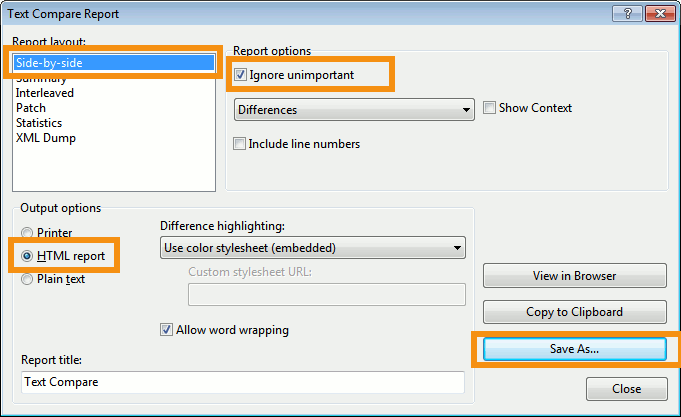Enable Show Context checkbox
The image size is (681, 417).
[x=490, y=108]
